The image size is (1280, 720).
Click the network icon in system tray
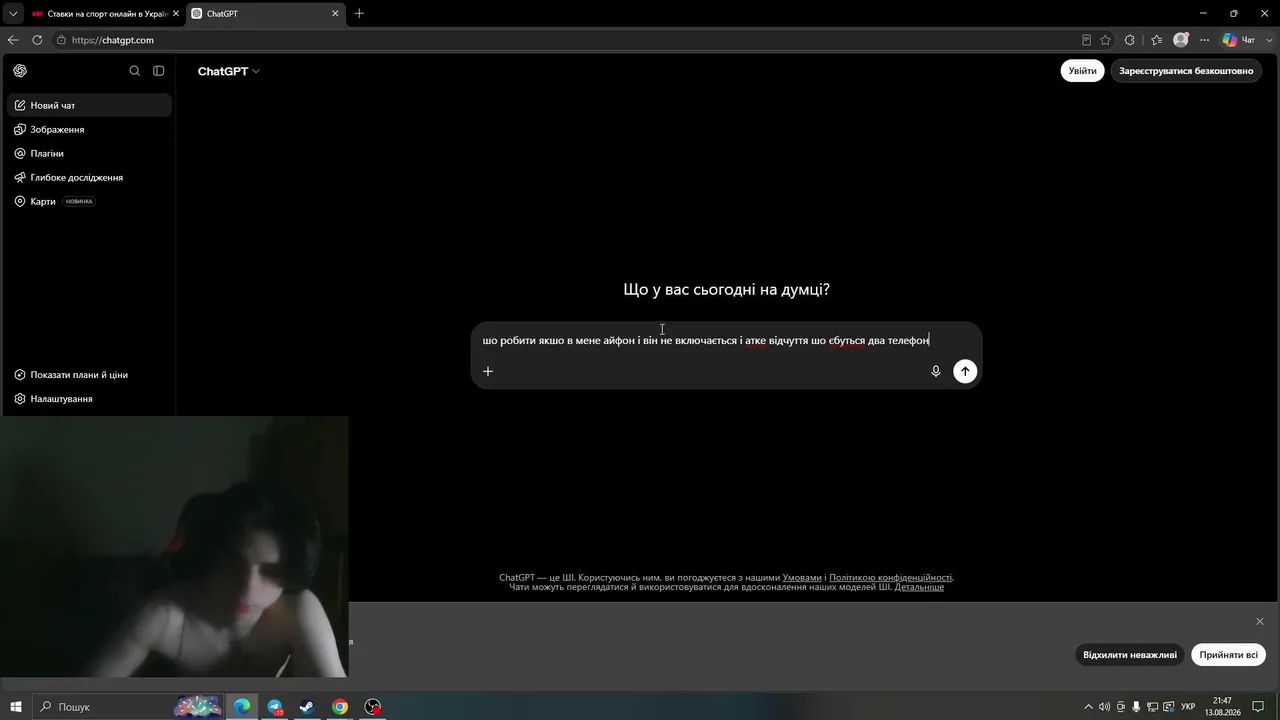[1152, 707]
